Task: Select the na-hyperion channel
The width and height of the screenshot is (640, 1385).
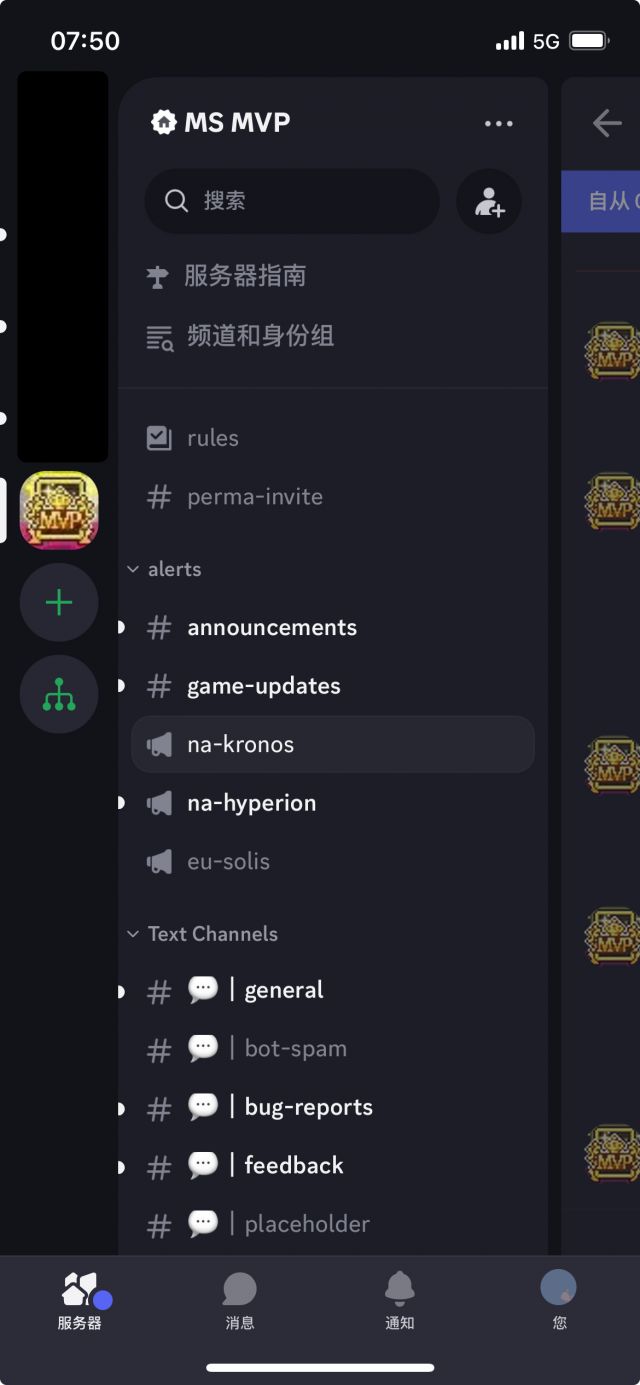Action: [251, 803]
